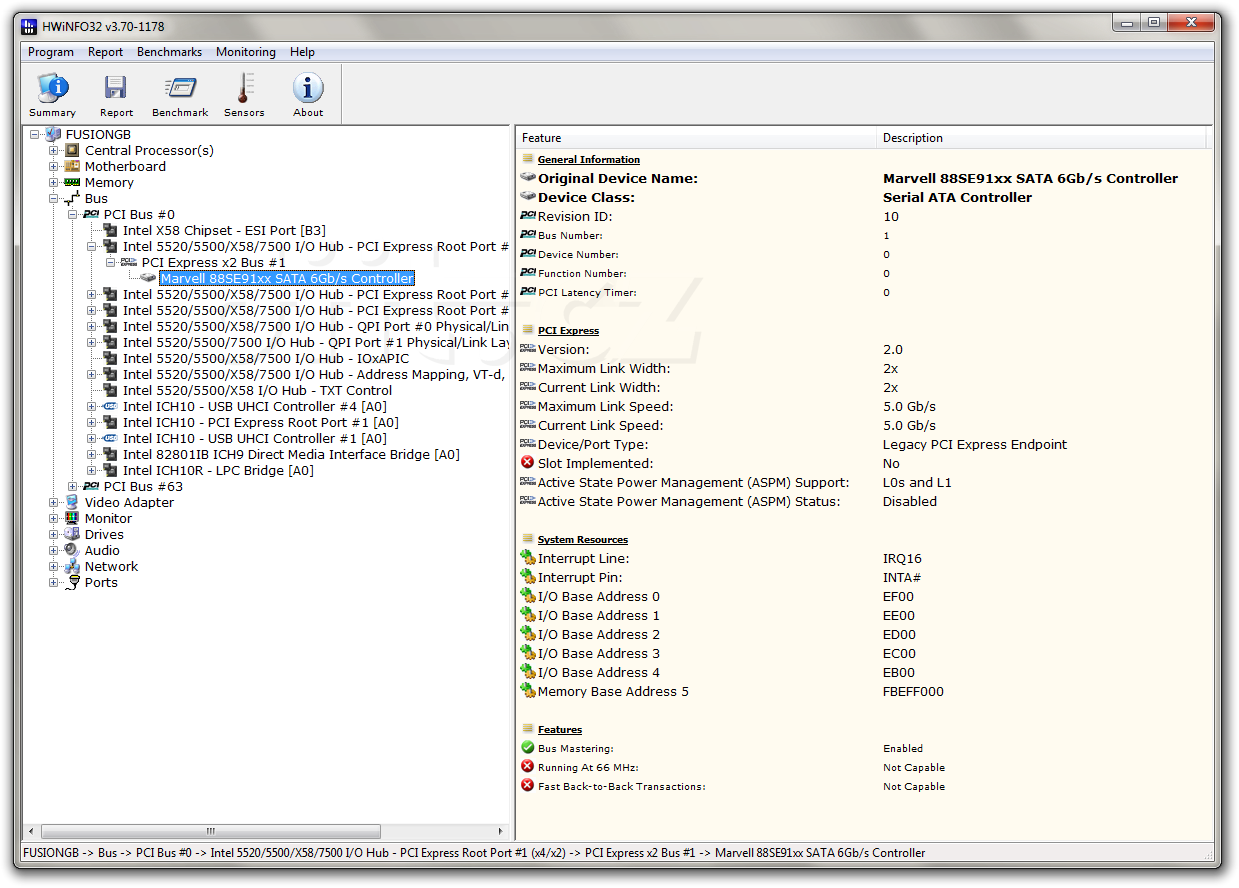Image resolution: width=1239 pixels, height=888 pixels.
Task: Collapse the PCI Express x2 Bus #1 node
Action: pyautogui.click(x=111, y=263)
